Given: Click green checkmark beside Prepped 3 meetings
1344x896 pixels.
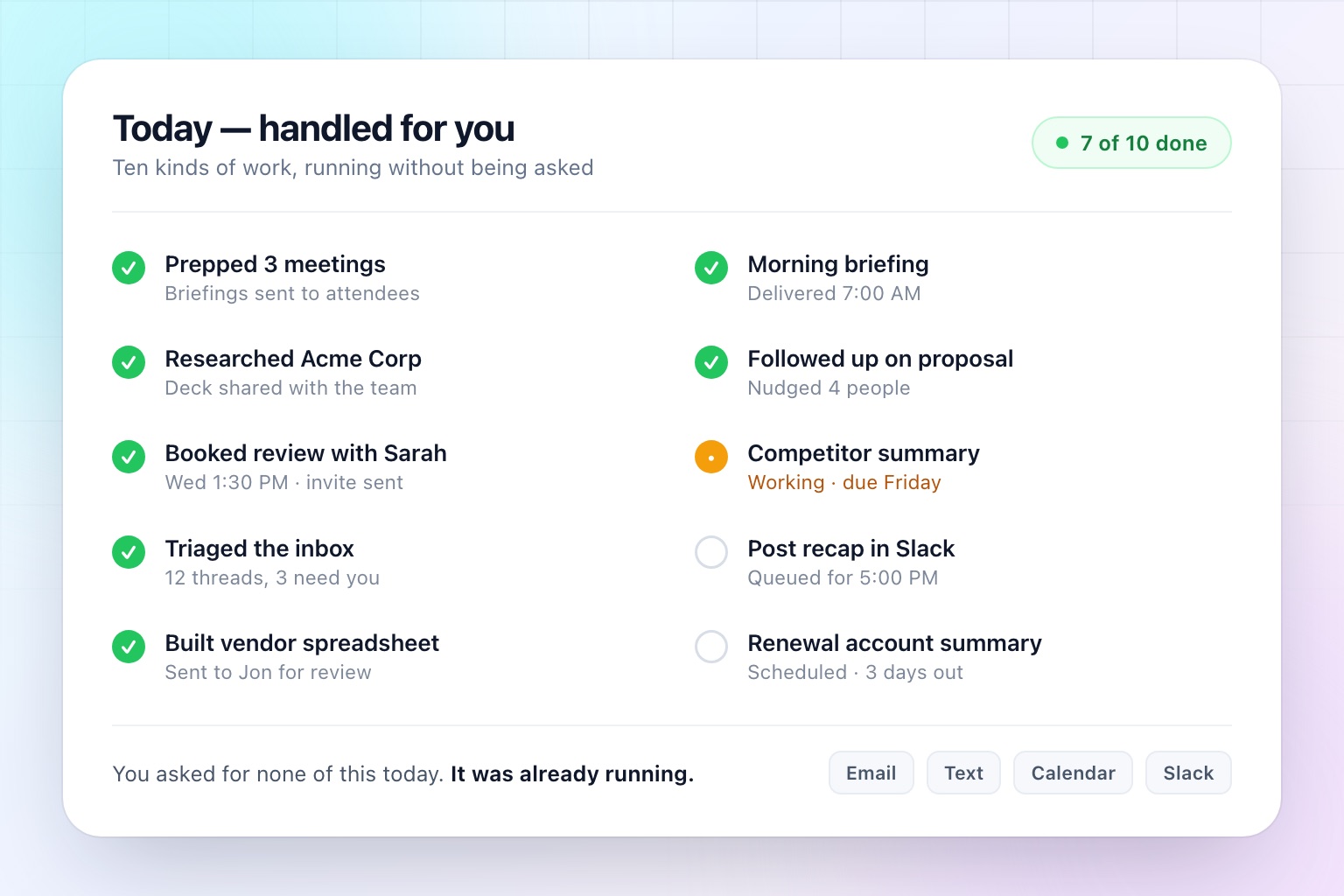Looking at the screenshot, I should click(129, 268).
